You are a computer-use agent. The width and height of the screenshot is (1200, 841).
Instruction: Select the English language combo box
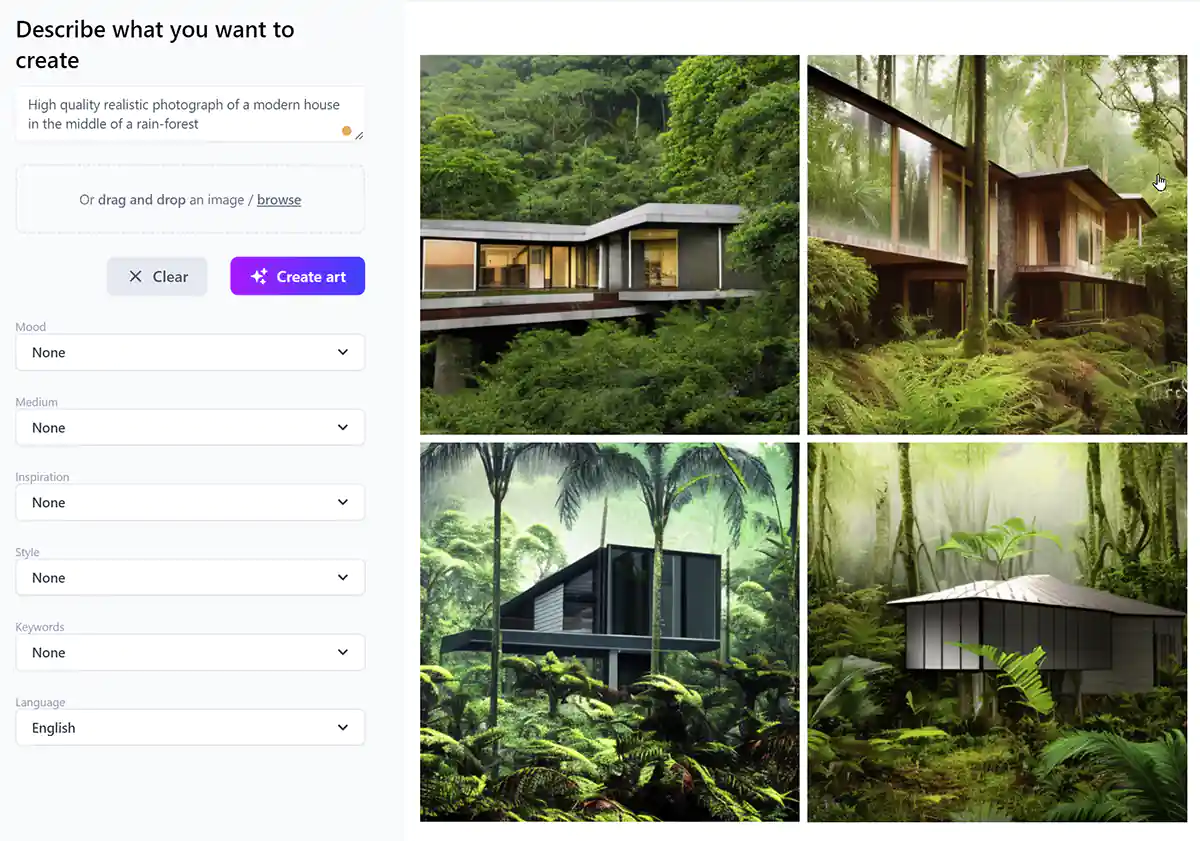click(190, 727)
